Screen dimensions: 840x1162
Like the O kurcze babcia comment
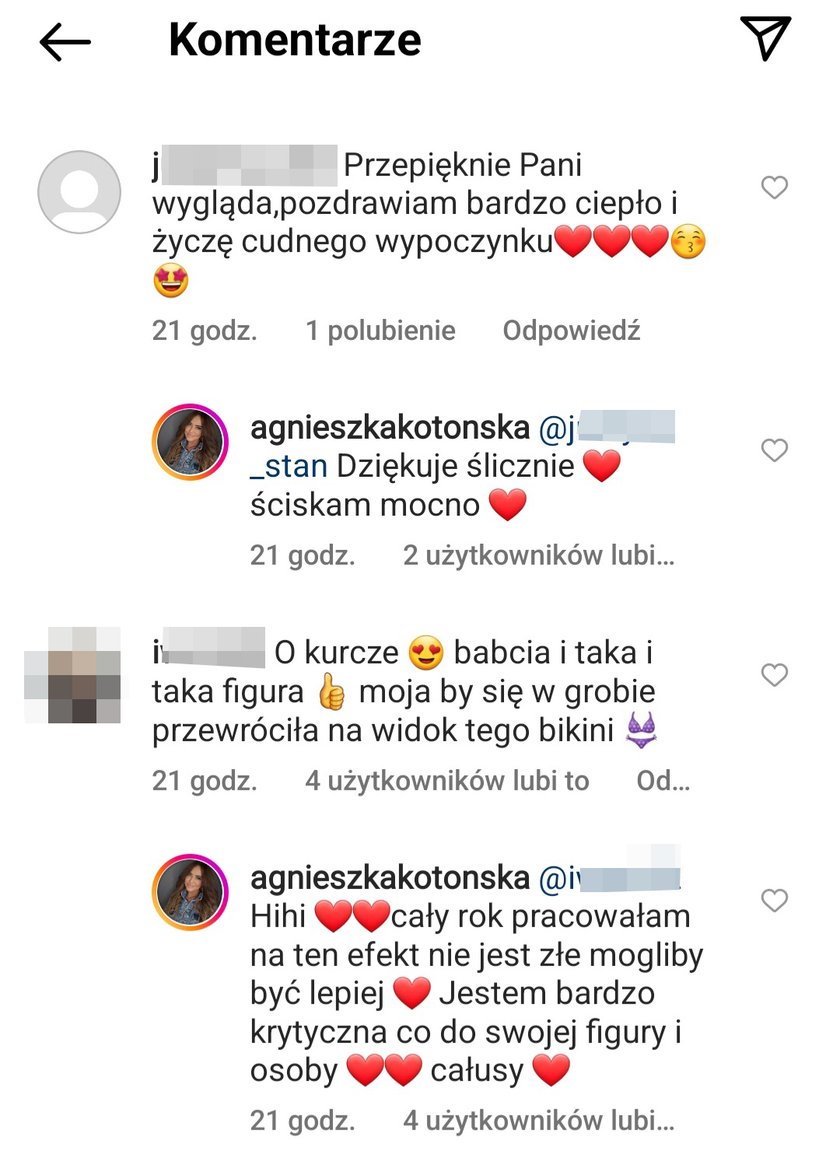pos(774,674)
